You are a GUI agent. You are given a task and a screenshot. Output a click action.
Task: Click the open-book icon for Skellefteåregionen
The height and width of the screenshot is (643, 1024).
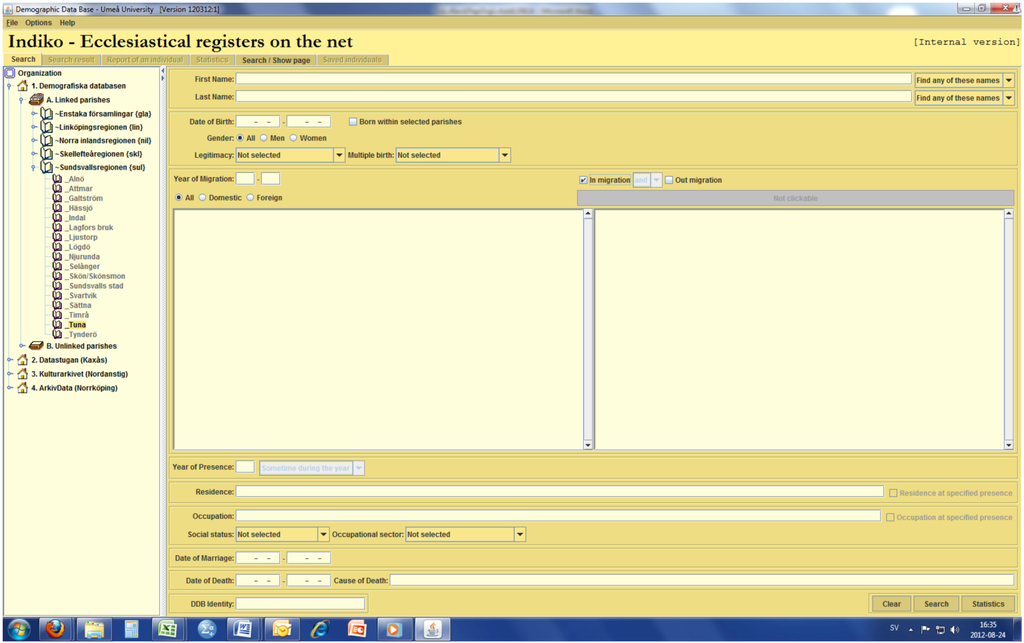pyautogui.click(x=46, y=153)
